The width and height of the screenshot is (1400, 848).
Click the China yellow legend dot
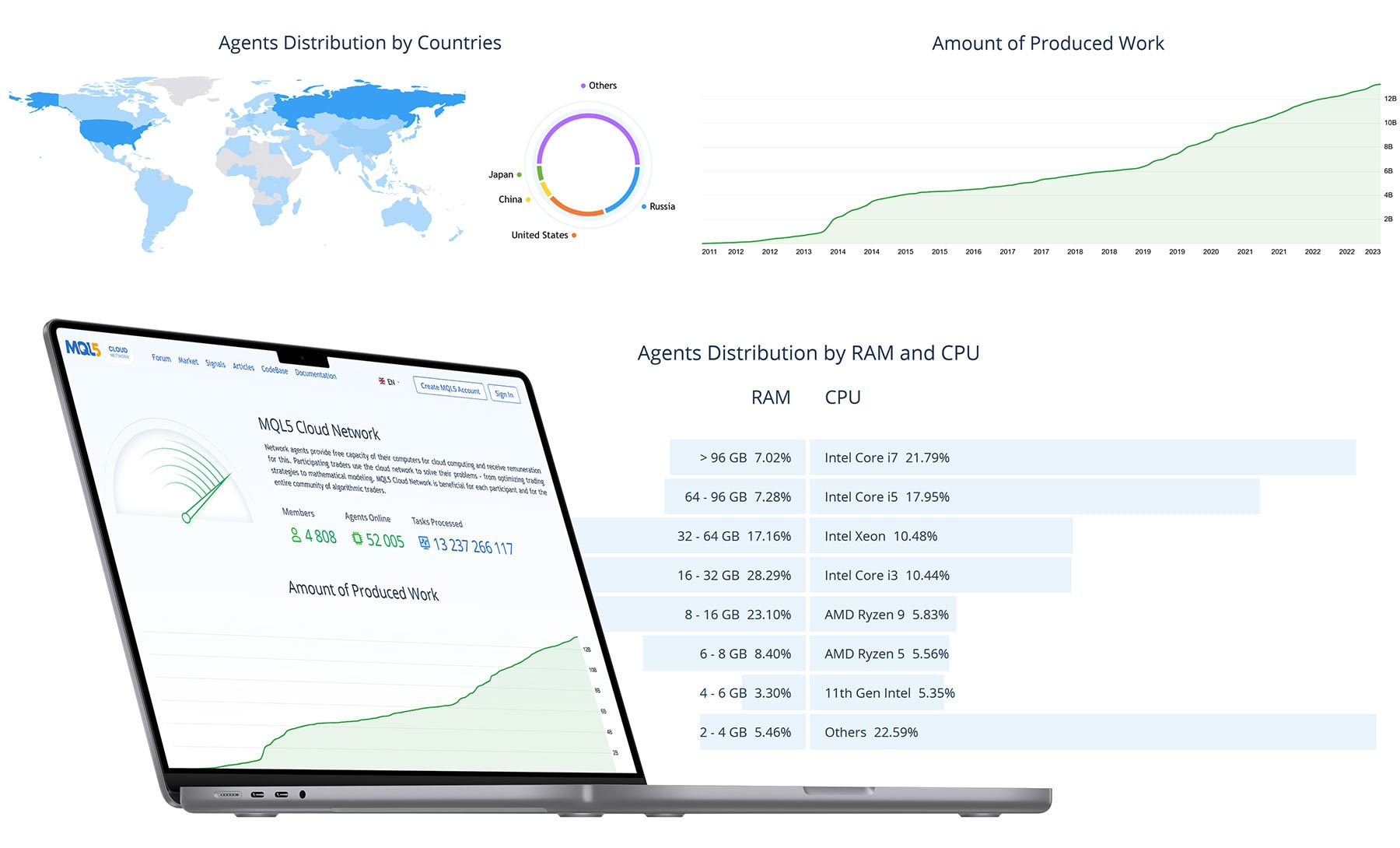(x=528, y=200)
